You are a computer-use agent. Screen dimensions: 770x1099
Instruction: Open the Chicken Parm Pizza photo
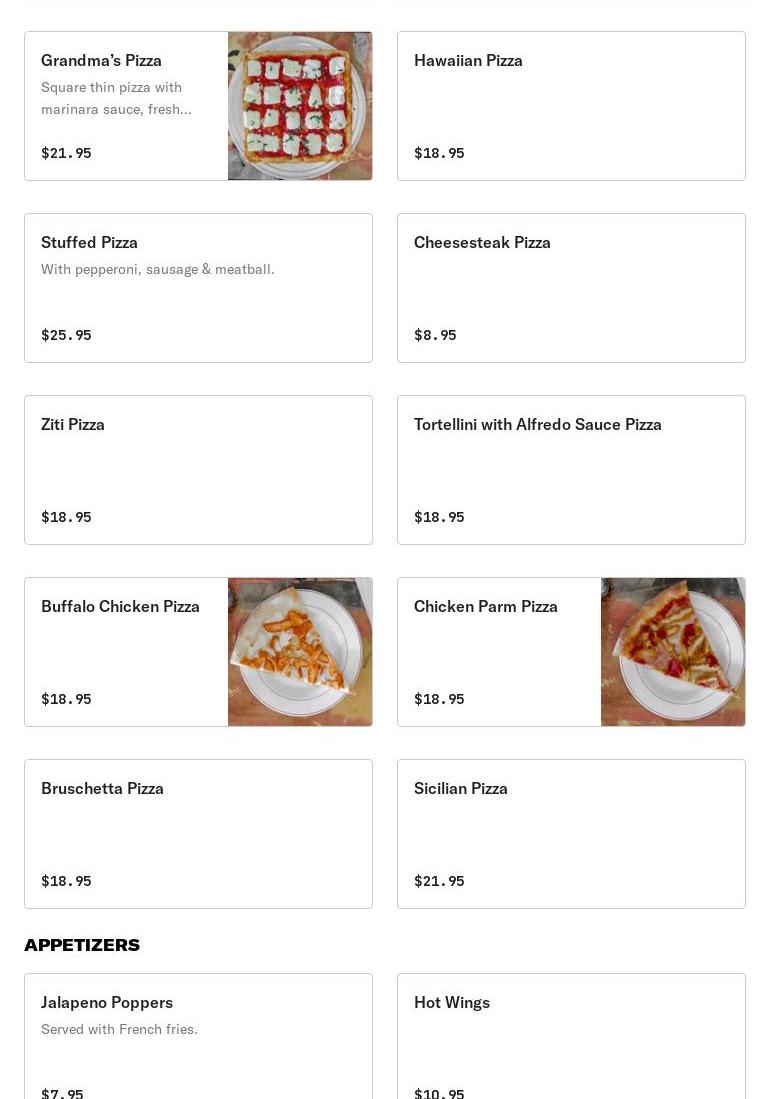(x=673, y=652)
